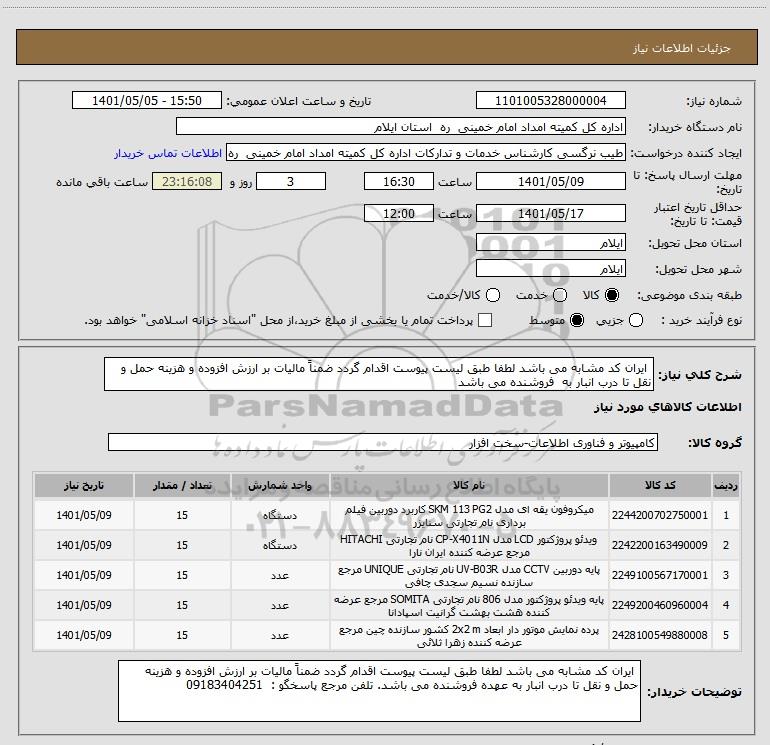Choose the جزیی purchase type radio
This screenshot has height=745, width=770.
(635, 320)
